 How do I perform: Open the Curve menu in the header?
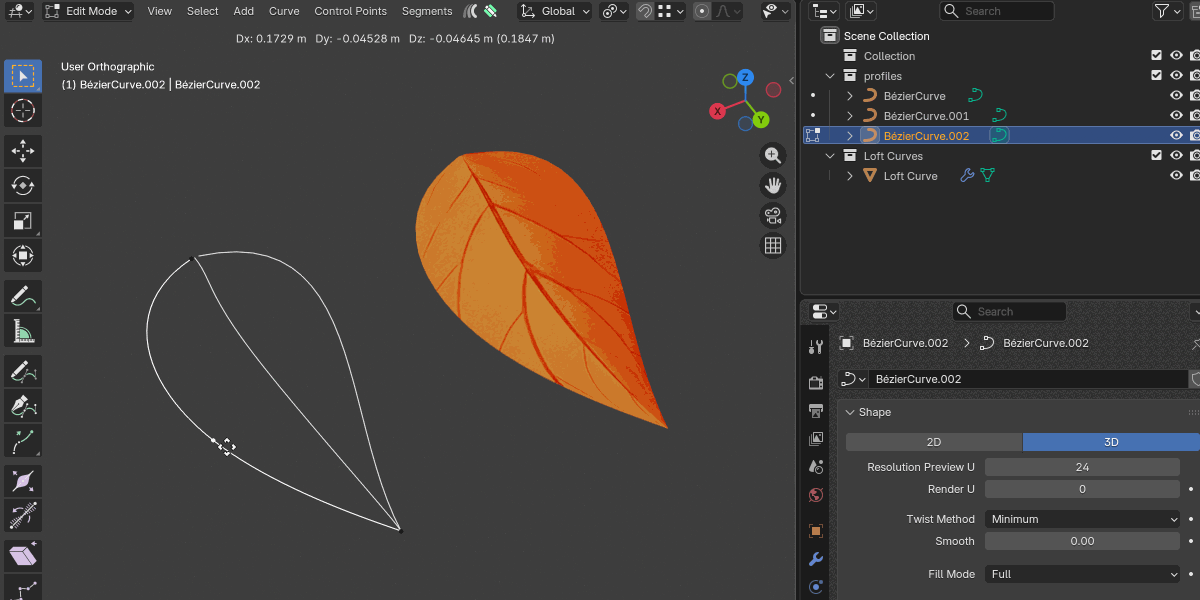click(283, 11)
